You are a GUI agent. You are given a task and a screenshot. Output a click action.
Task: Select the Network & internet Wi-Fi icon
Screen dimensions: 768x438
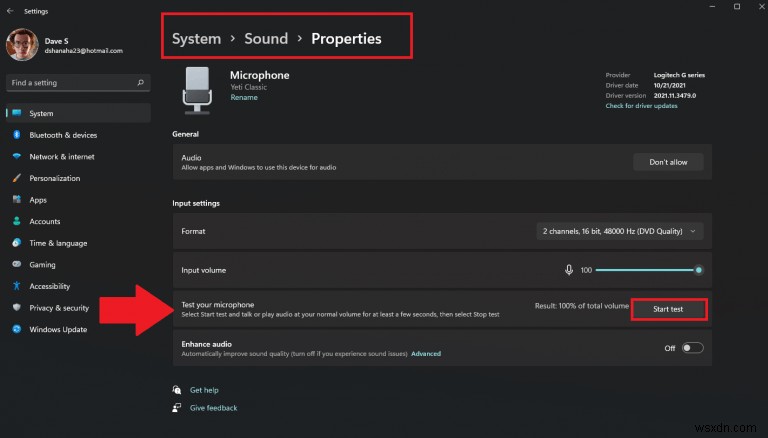click(18, 157)
